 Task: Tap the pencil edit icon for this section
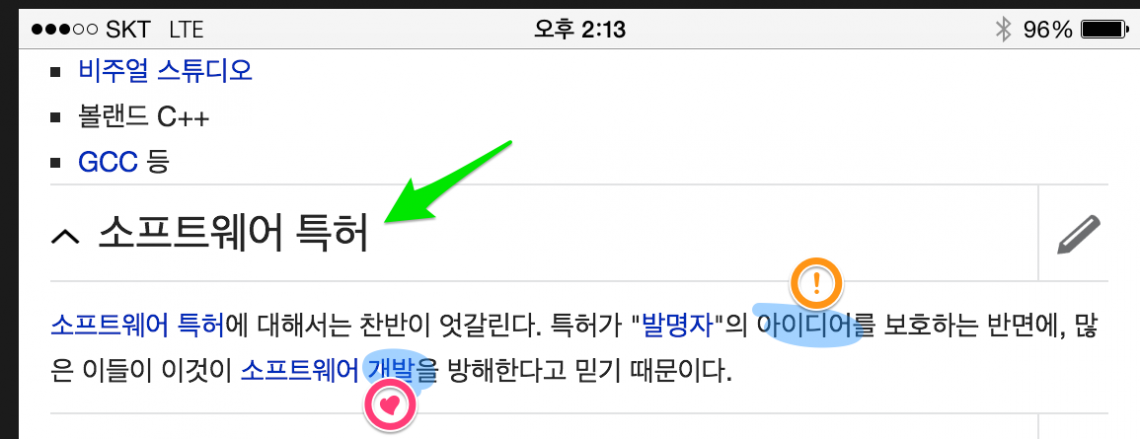pyautogui.click(x=1079, y=234)
